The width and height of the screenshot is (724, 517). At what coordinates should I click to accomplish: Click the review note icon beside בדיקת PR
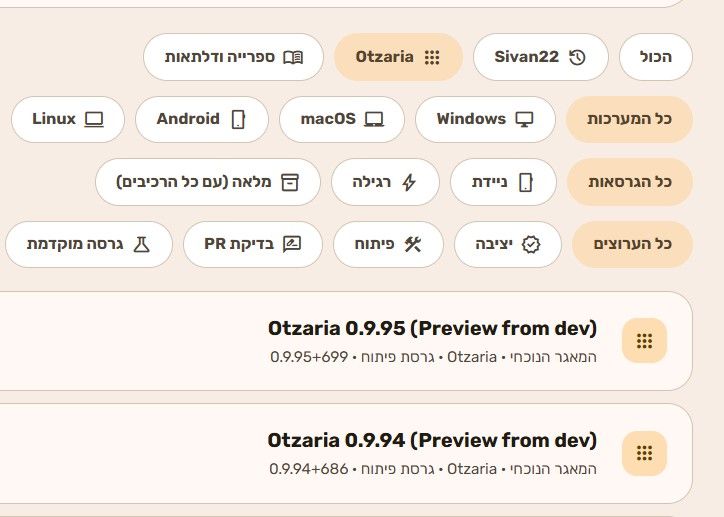pyautogui.click(x=292, y=244)
